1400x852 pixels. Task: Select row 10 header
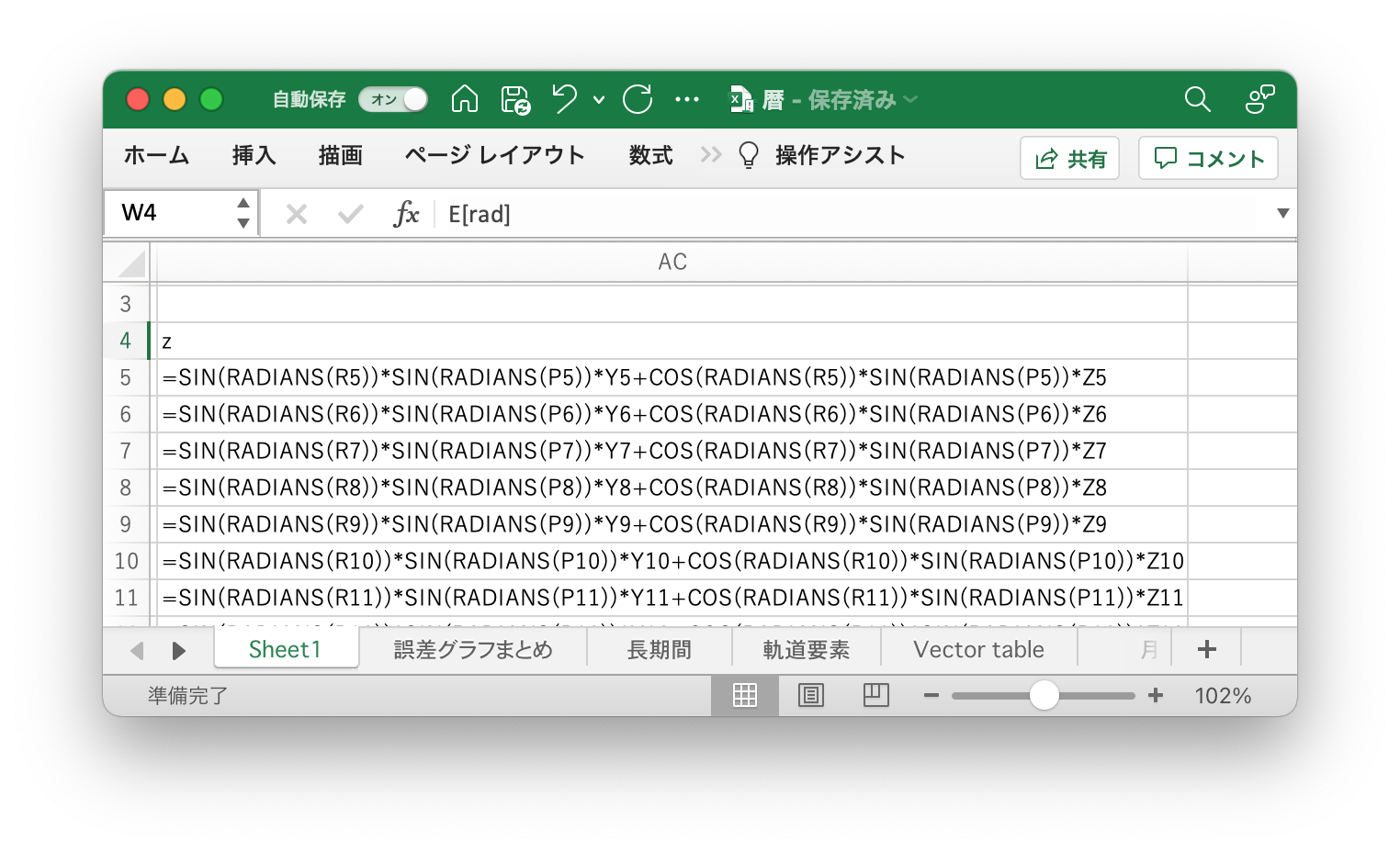(x=126, y=561)
